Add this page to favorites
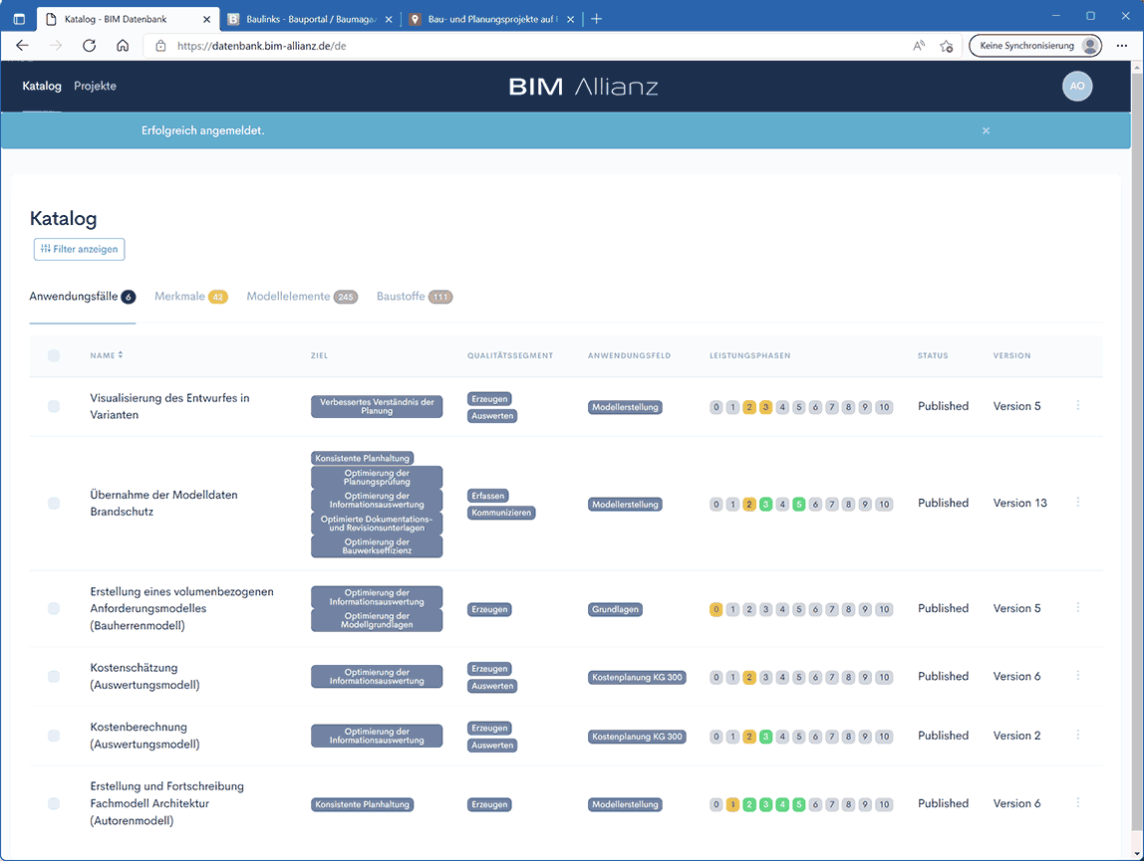Screen dimensions: 1144x861 pos(946,46)
